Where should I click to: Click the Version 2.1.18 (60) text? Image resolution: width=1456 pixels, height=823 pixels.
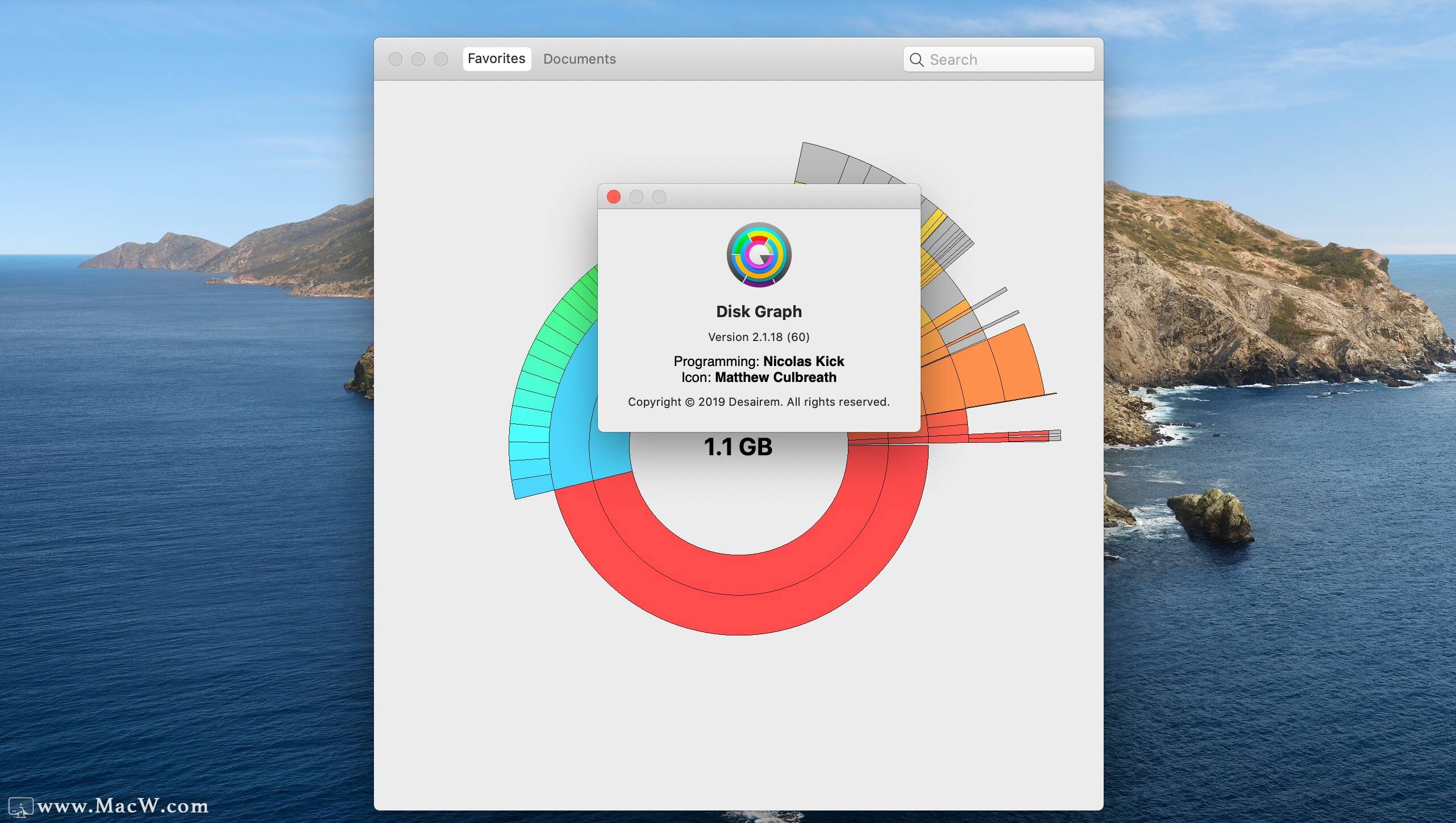tap(759, 337)
